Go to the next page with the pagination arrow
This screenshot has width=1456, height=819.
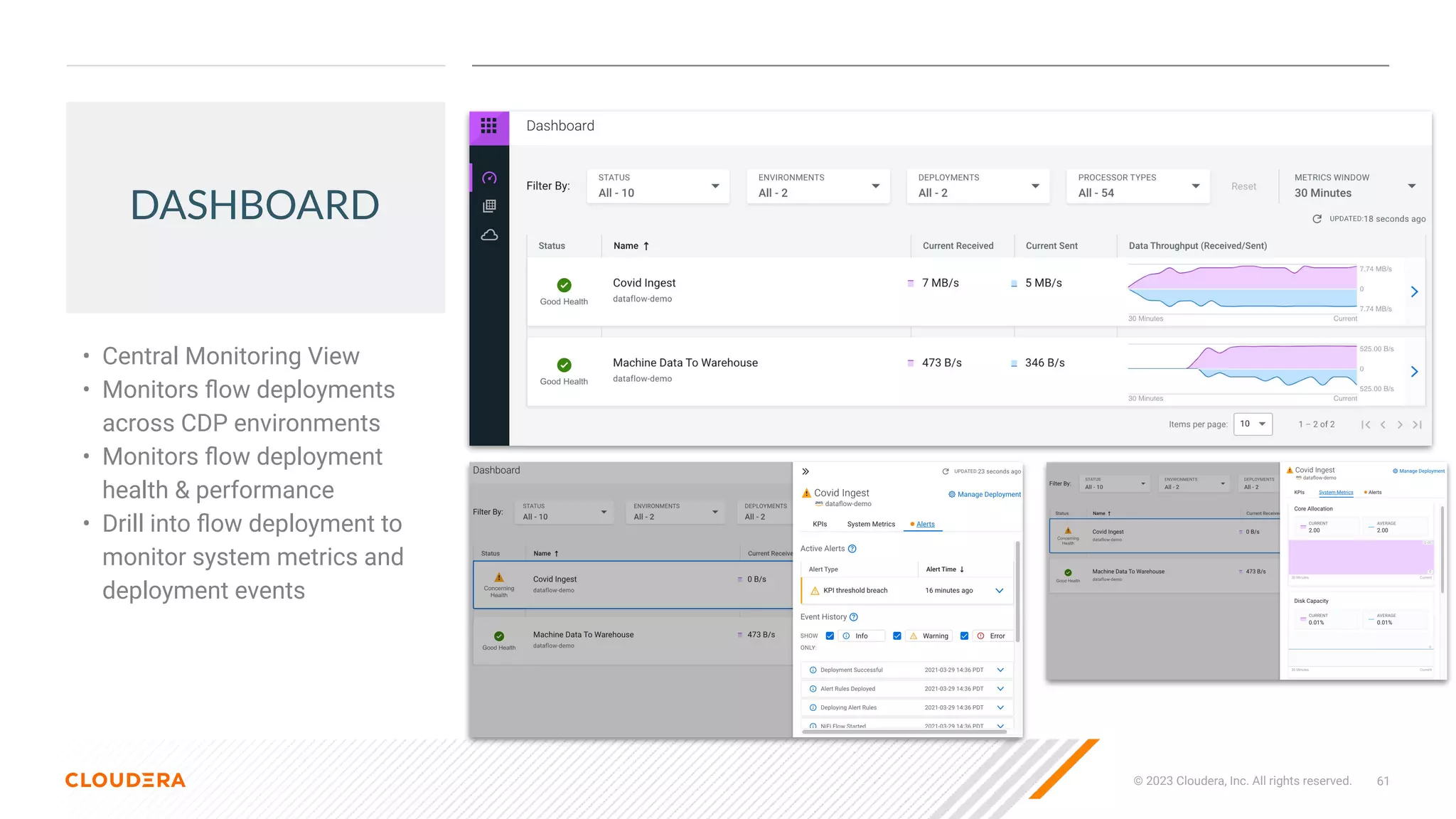(x=1400, y=424)
